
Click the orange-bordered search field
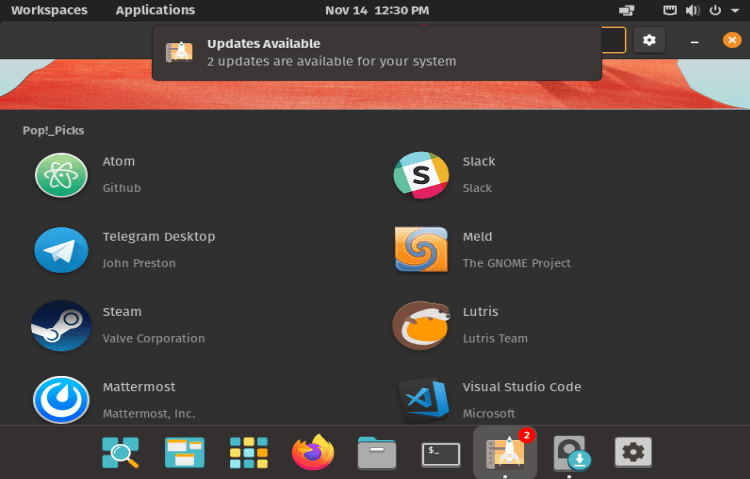point(613,40)
